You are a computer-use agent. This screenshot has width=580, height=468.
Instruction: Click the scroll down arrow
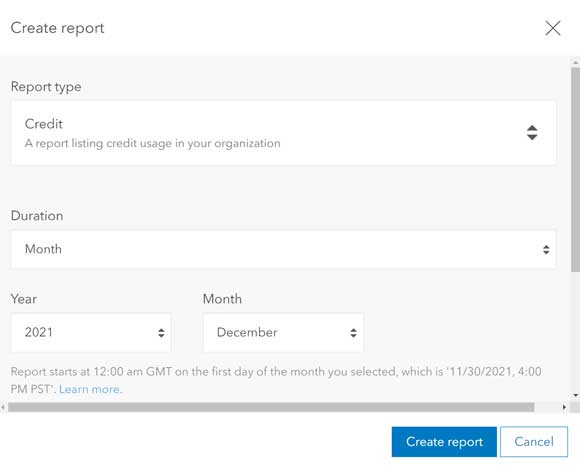576,395
